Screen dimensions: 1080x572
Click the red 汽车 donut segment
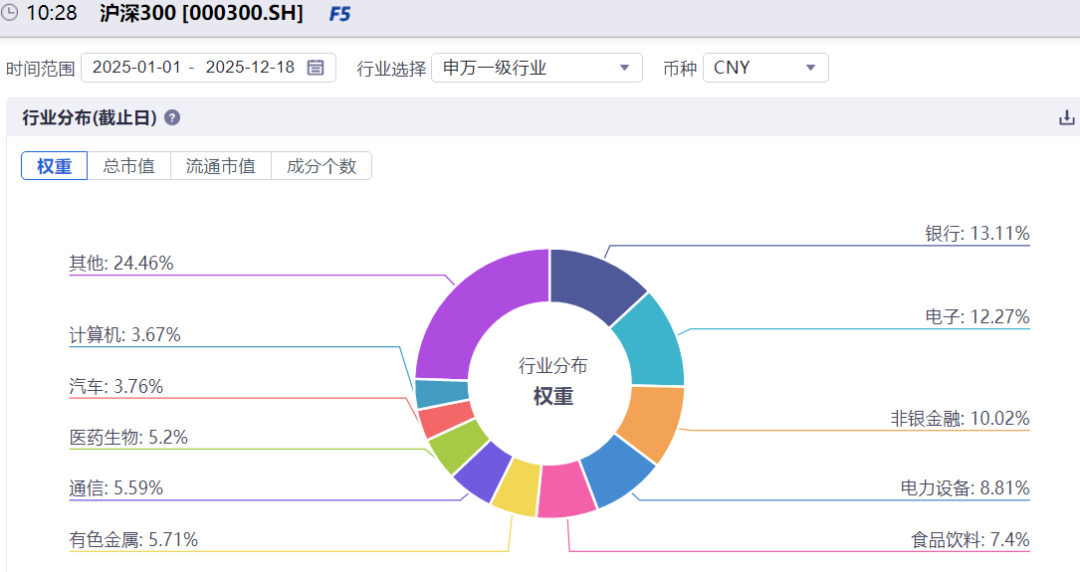point(446,420)
